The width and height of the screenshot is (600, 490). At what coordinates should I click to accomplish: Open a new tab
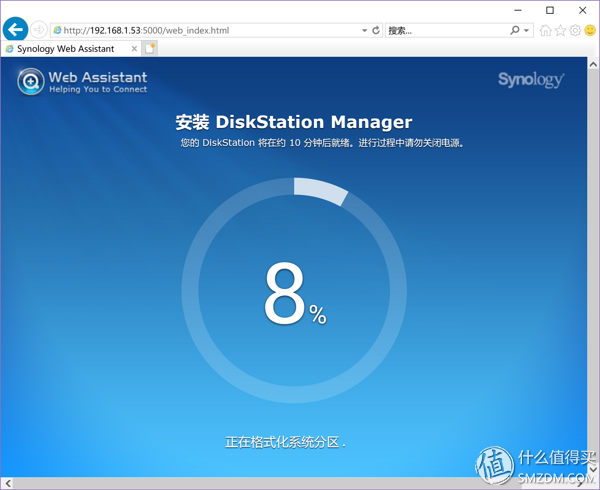pos(150,48)
